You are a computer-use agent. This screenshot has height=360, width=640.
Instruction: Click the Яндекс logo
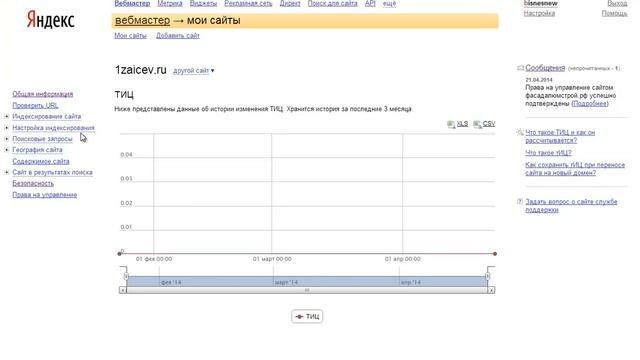51,20
